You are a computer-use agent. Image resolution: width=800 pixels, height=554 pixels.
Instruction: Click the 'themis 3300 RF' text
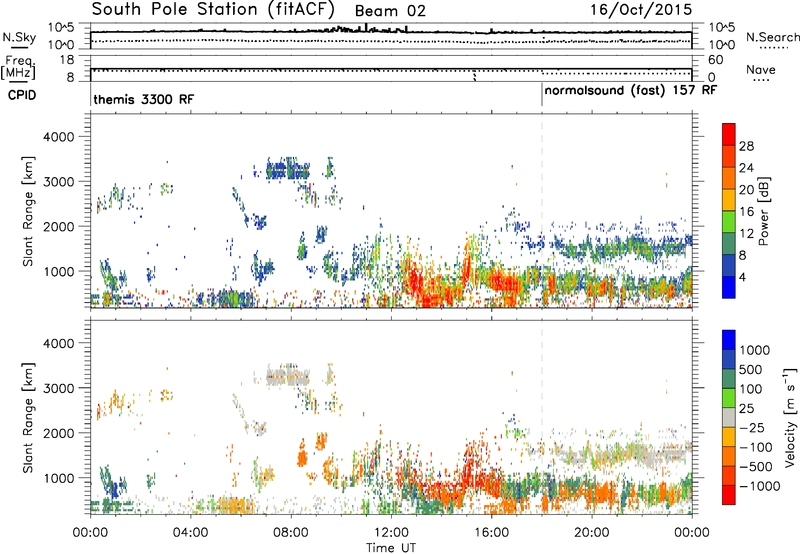pyautogui.click(x=144, y=99)
